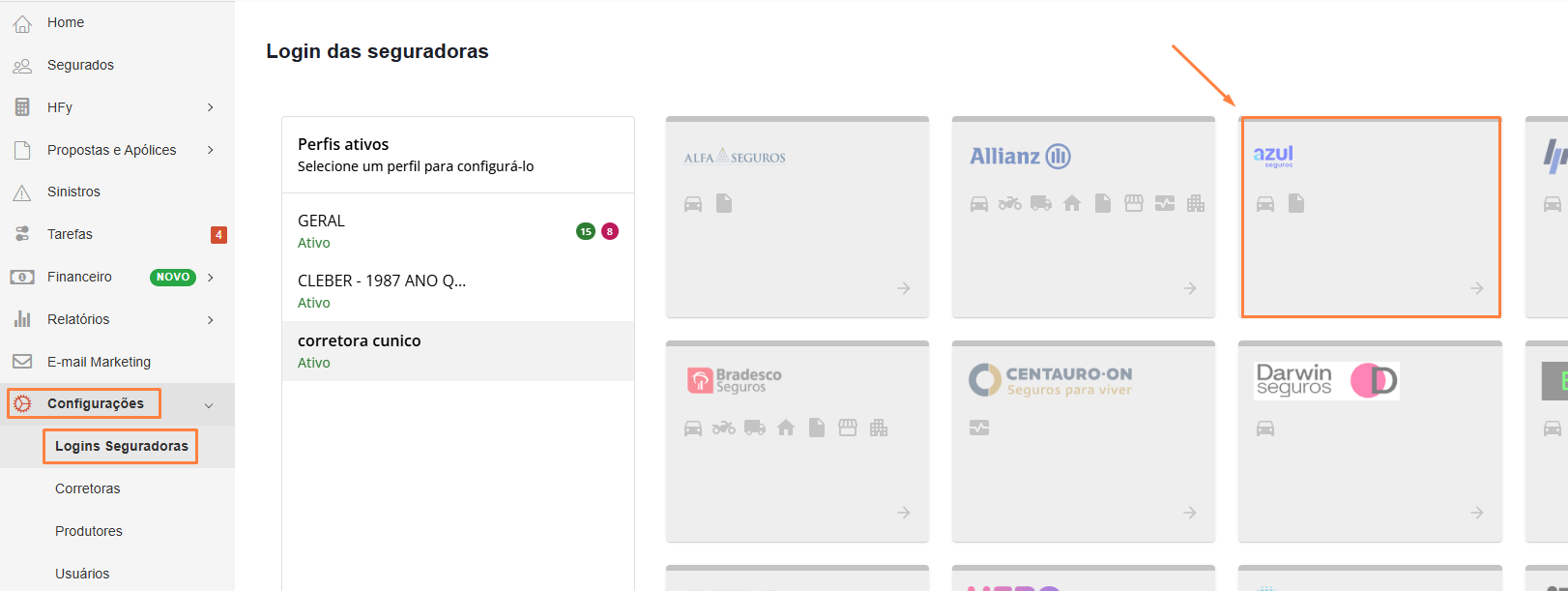Expand the HFy submenu chevron
1568x591 pixels.
[x=210, y=107]
